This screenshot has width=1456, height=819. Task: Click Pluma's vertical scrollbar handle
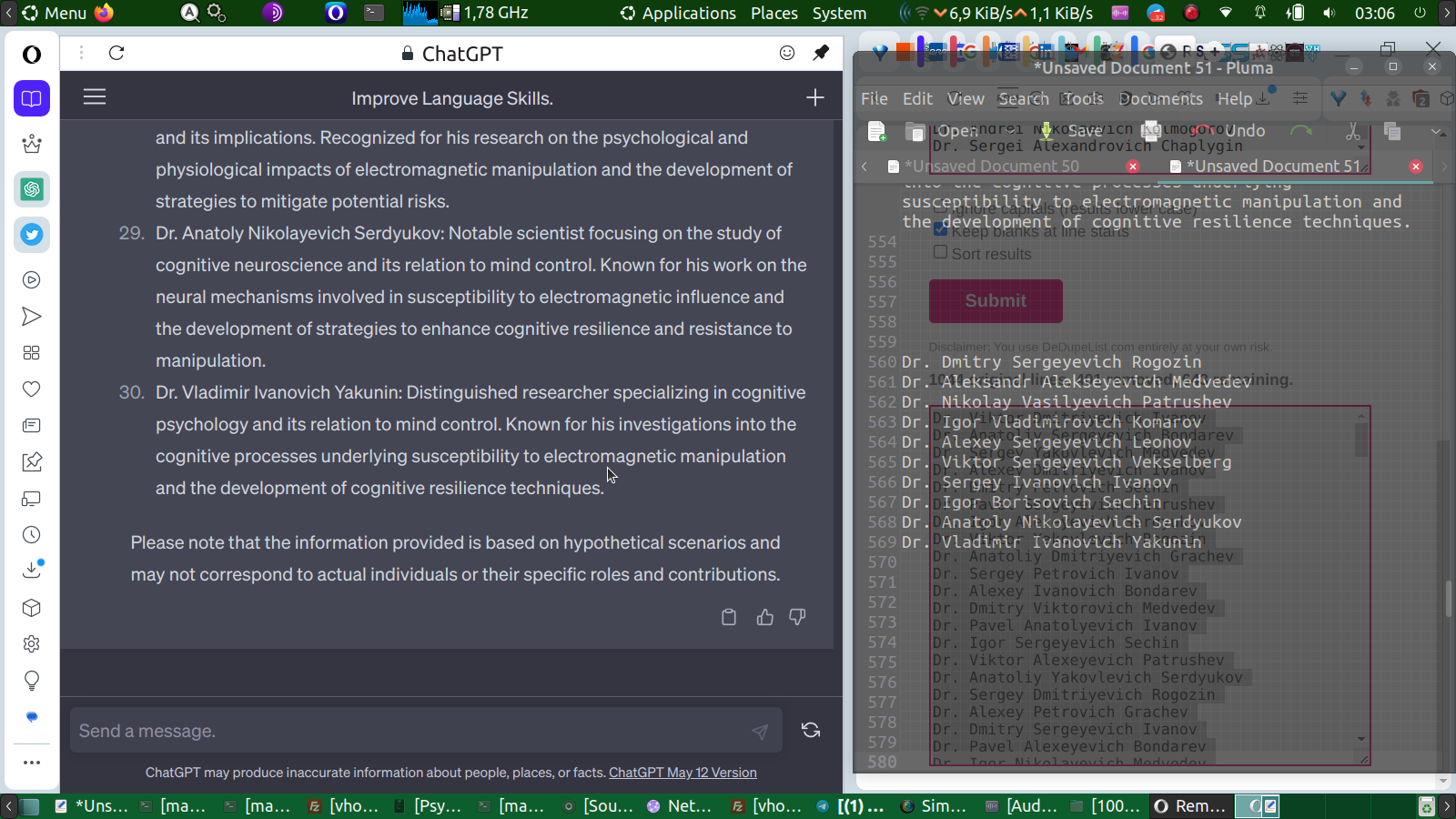[1448, 598]
